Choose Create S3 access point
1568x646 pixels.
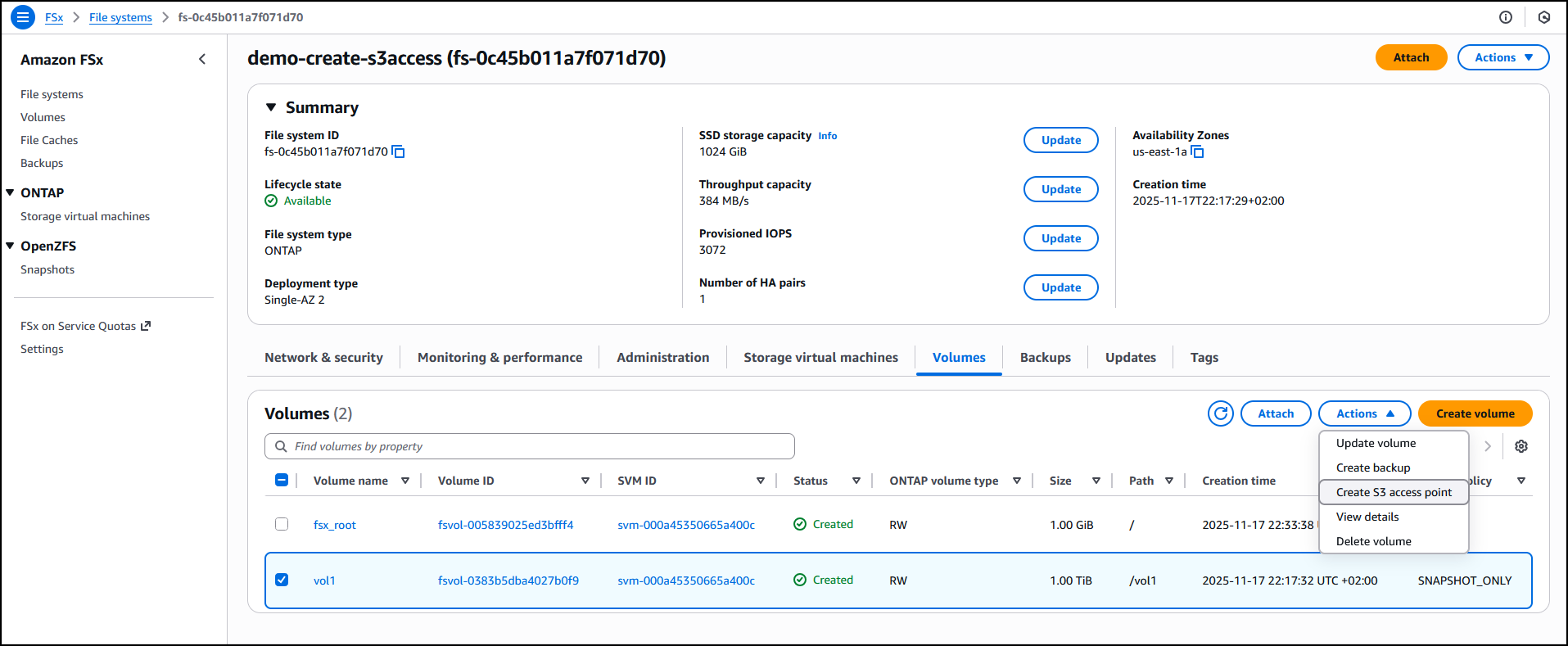pos(1393,492)
